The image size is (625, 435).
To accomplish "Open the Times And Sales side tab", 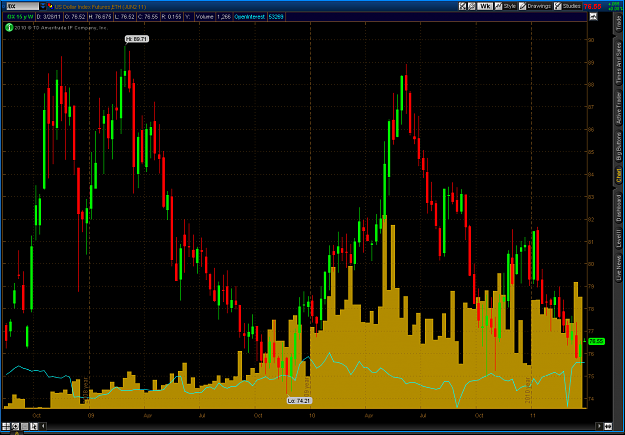I will coord(619,63).
